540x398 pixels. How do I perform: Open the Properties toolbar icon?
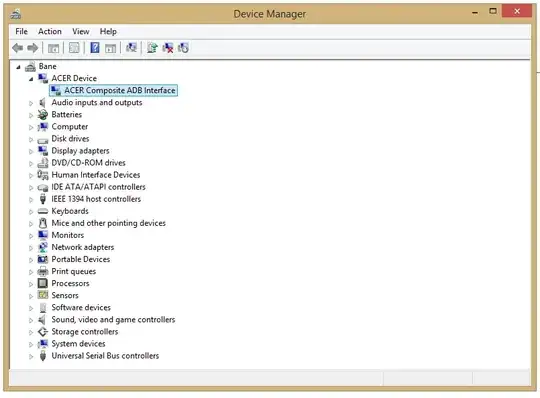[74, 48]
